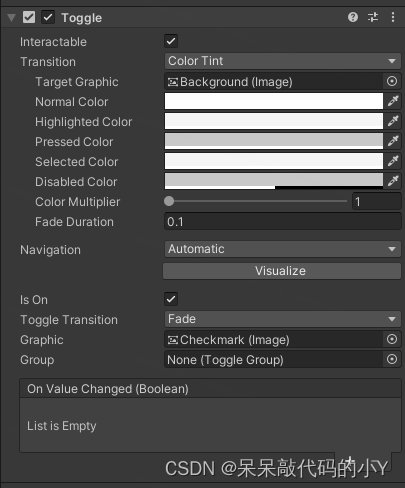Screen dimensions: 405x488
Task: Open the Disabled Color swatch
Action: coord(274,181)
